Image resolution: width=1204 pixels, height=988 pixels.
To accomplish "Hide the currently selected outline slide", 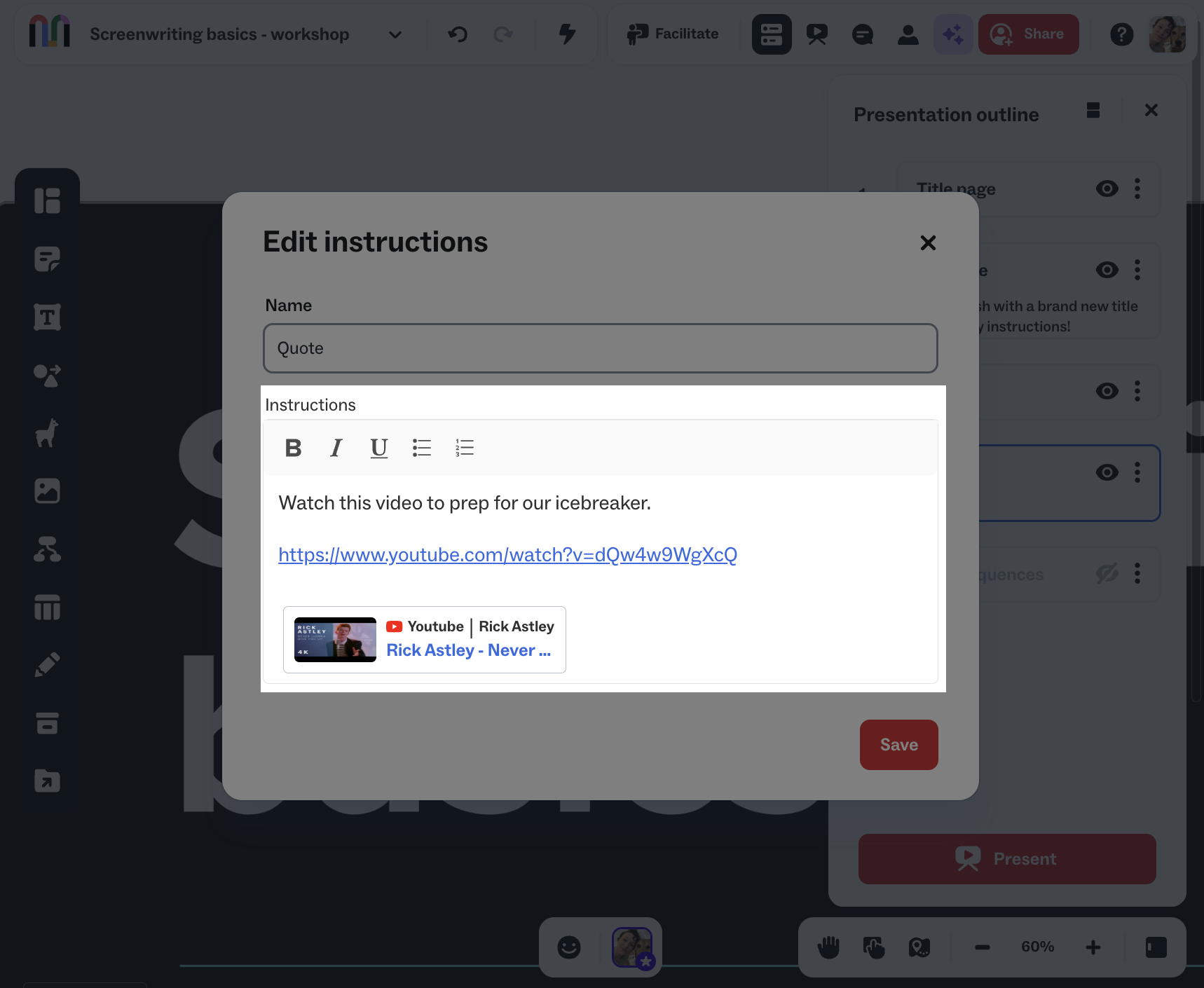I will (1107, 472).
